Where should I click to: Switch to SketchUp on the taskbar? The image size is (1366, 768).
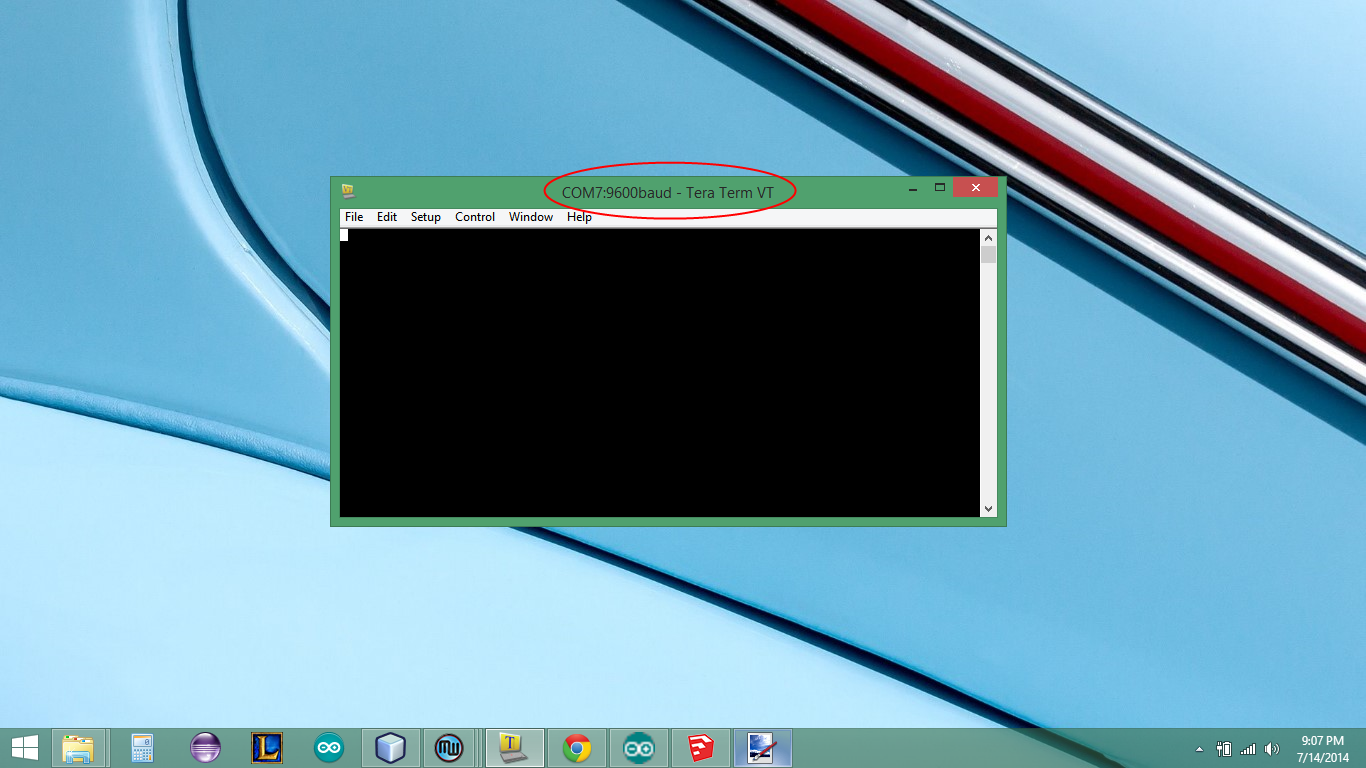(x=701, y=748)
